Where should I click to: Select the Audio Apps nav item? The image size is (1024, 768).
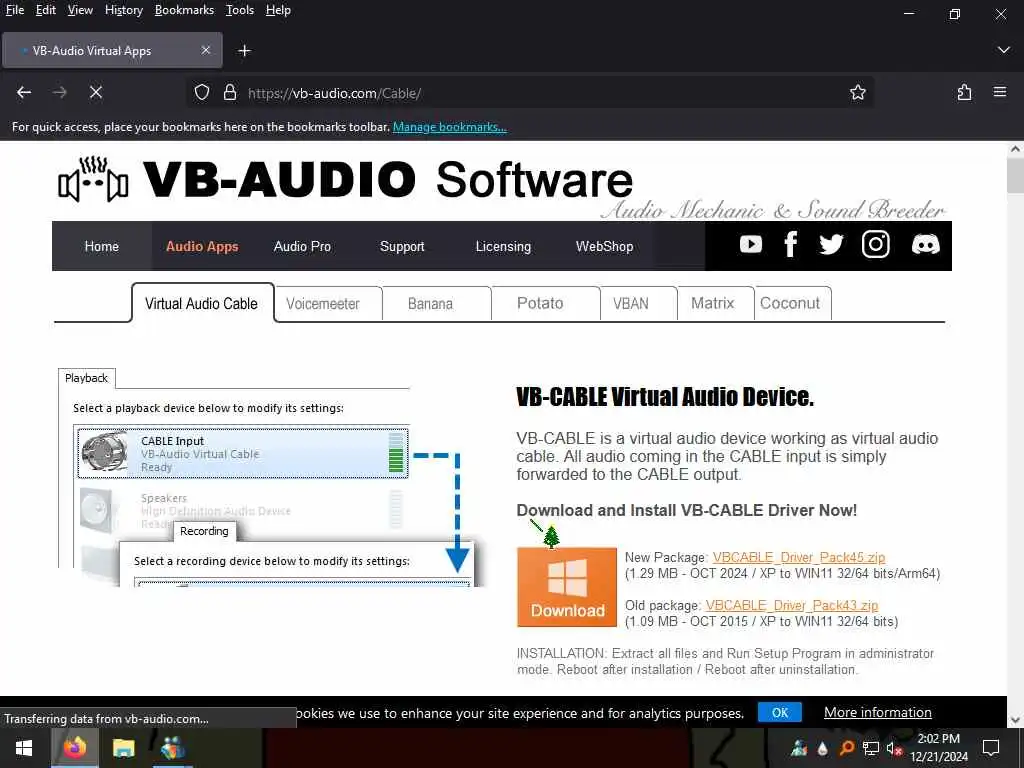(x=202, y=246)
